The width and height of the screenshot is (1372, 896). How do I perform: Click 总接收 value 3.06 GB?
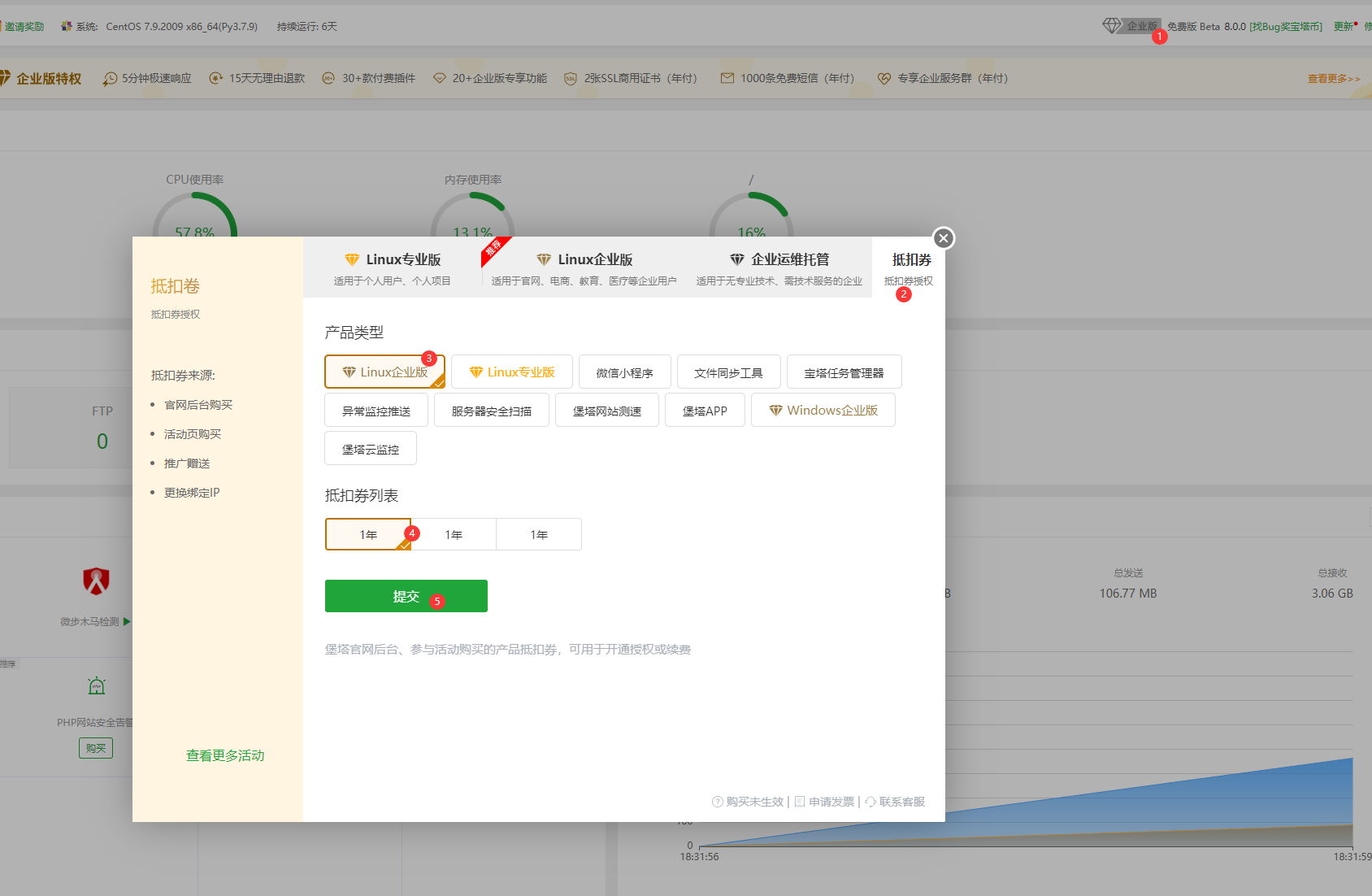1332,594
